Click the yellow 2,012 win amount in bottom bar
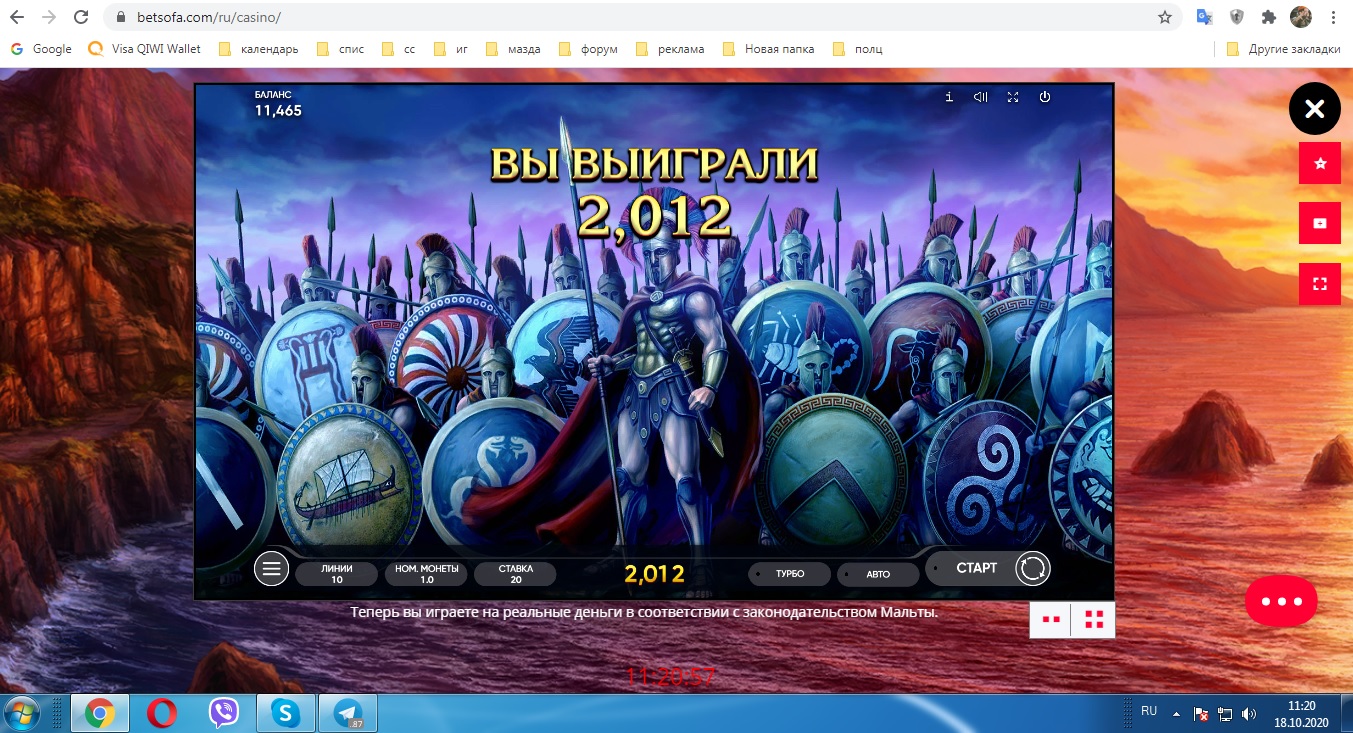 (x=654, y=574)
